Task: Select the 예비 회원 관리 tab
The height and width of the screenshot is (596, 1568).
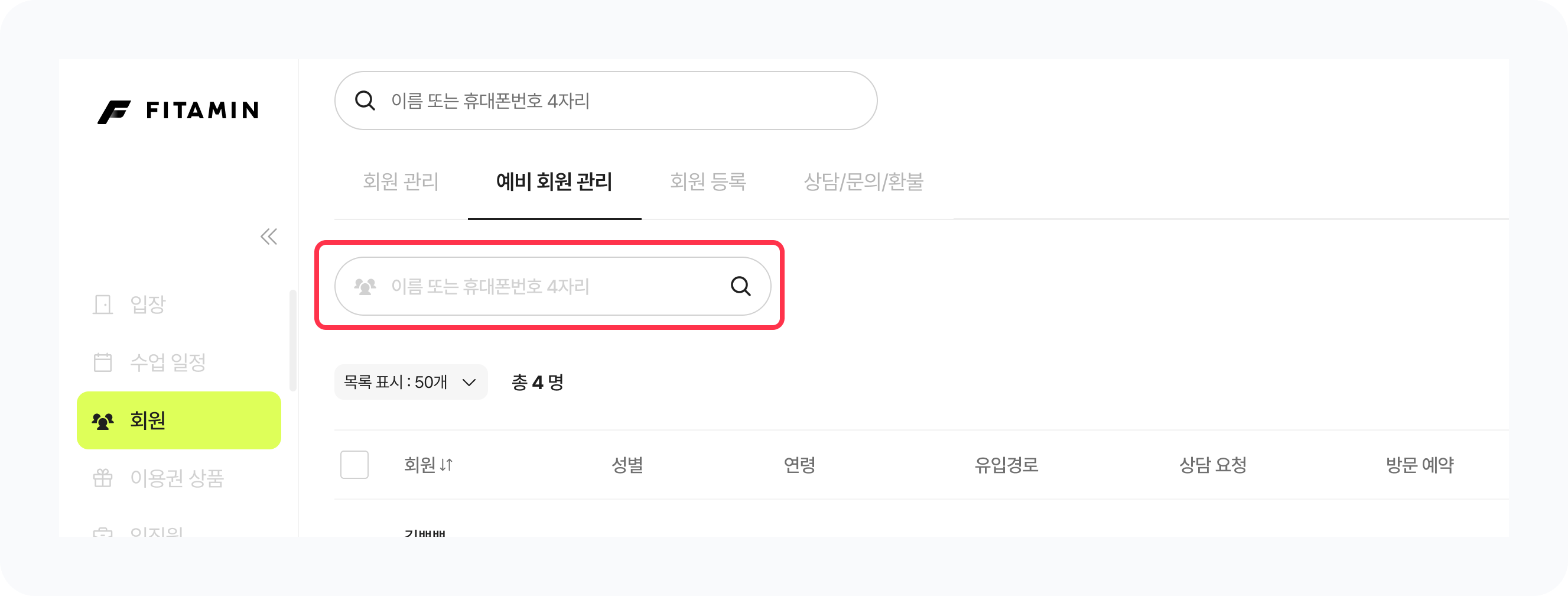Action: 554,182
